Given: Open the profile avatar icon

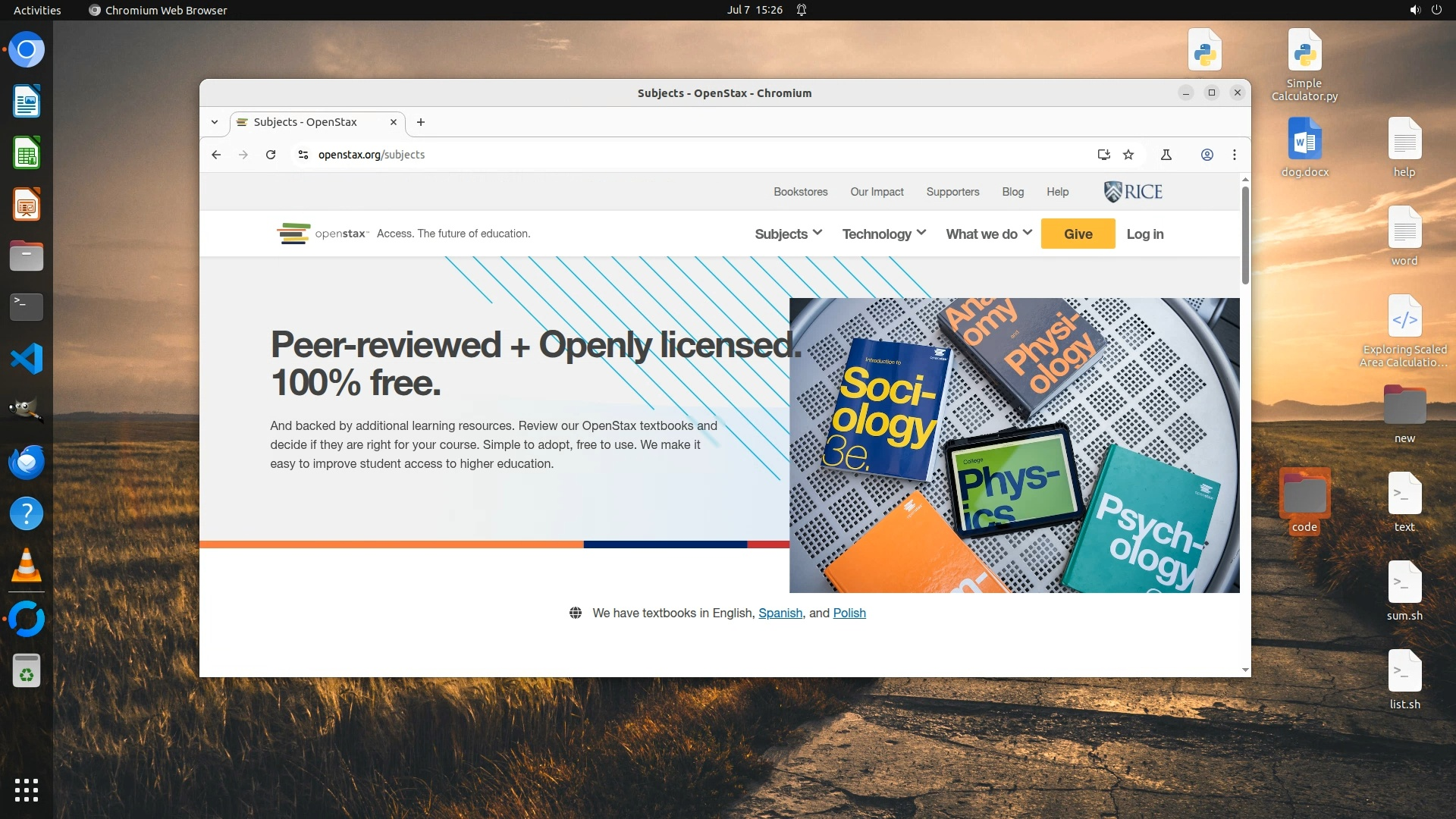Looking at the screenshot, I should (x=1207, y=155).
